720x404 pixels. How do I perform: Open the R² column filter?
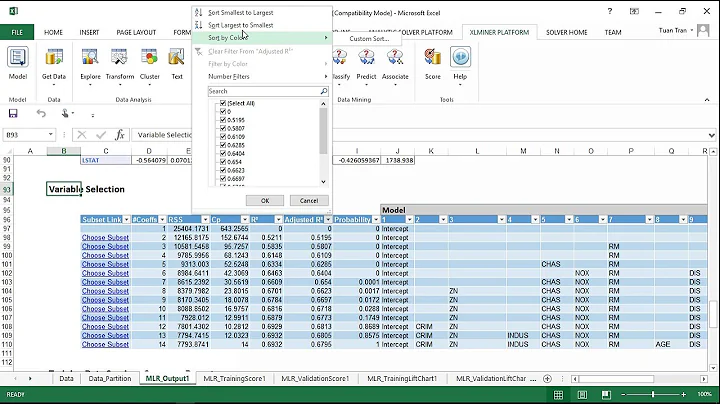point(278,220)
